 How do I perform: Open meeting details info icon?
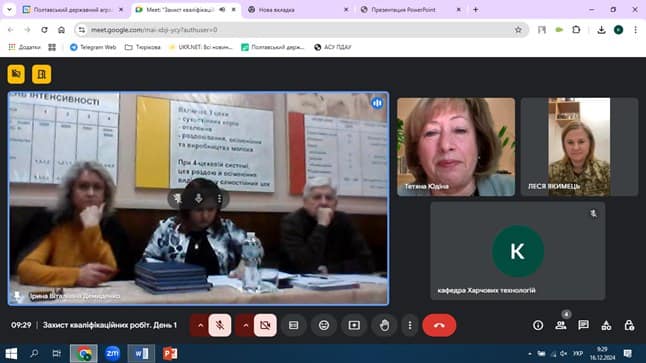click(x=538, y=325)
